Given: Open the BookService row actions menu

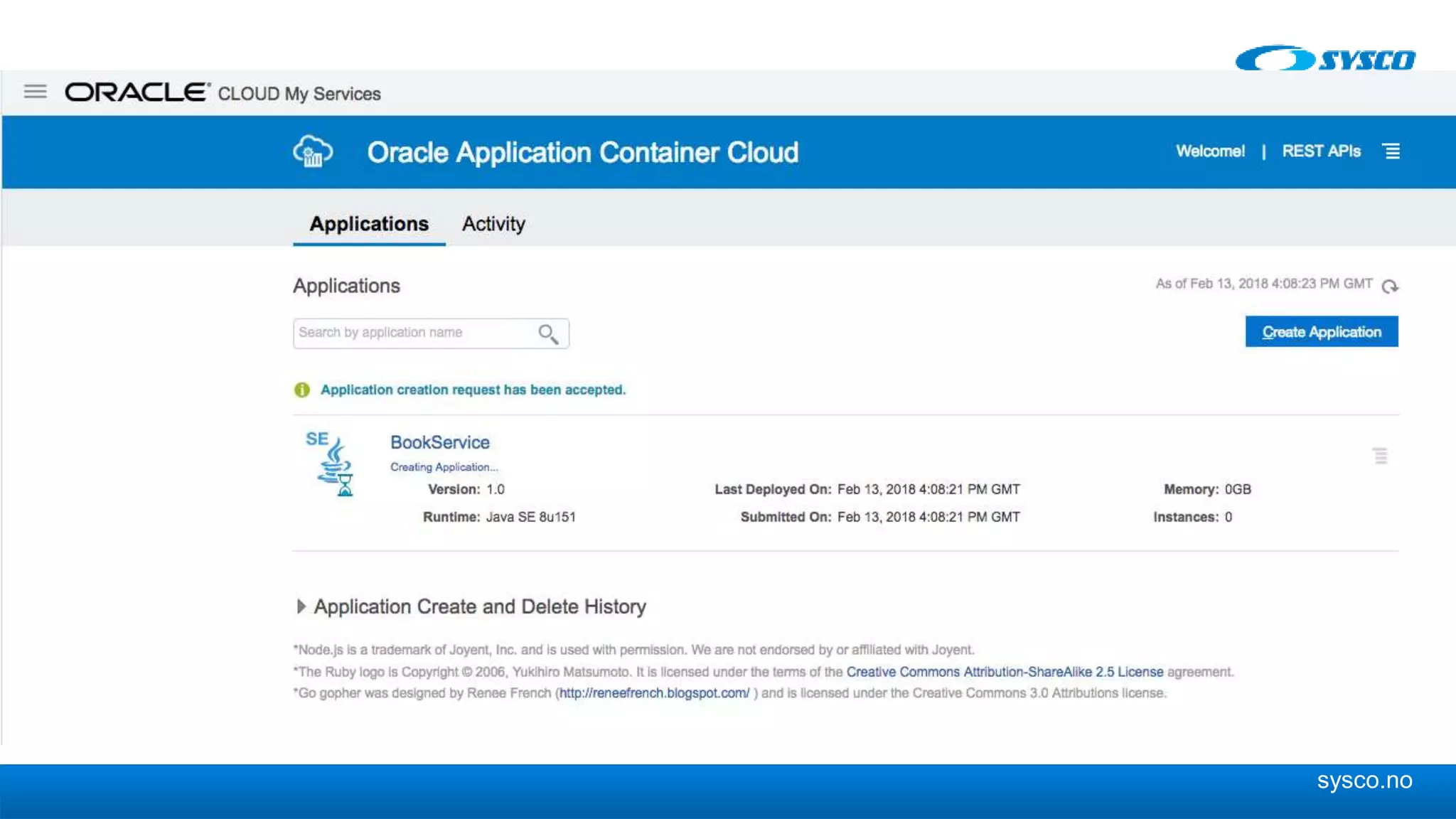Looking at the screenshot, I should [1380, 456].
